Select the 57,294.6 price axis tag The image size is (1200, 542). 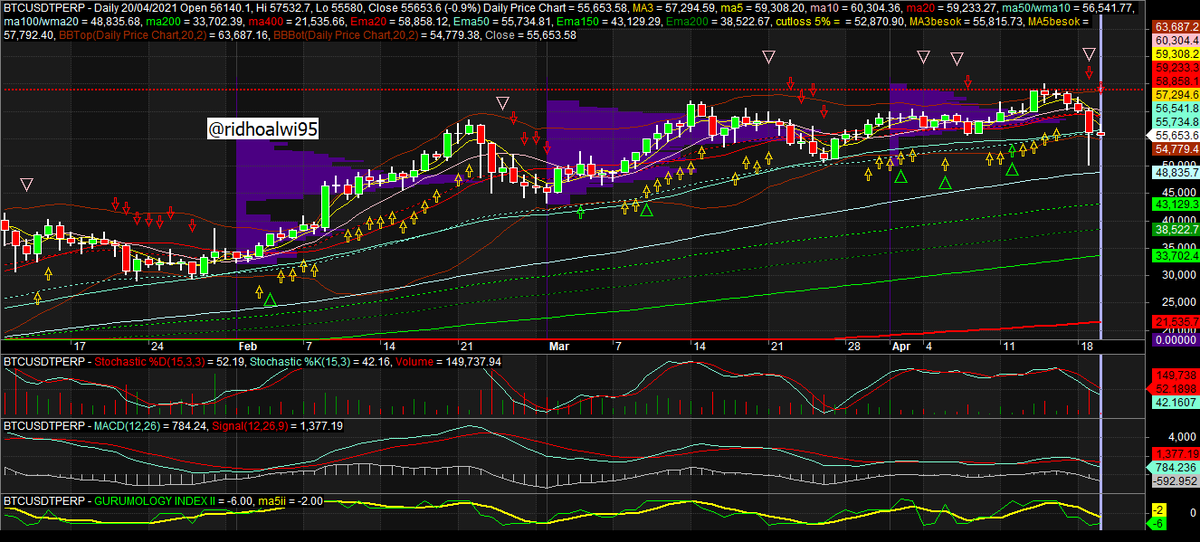coord(1176,93)
